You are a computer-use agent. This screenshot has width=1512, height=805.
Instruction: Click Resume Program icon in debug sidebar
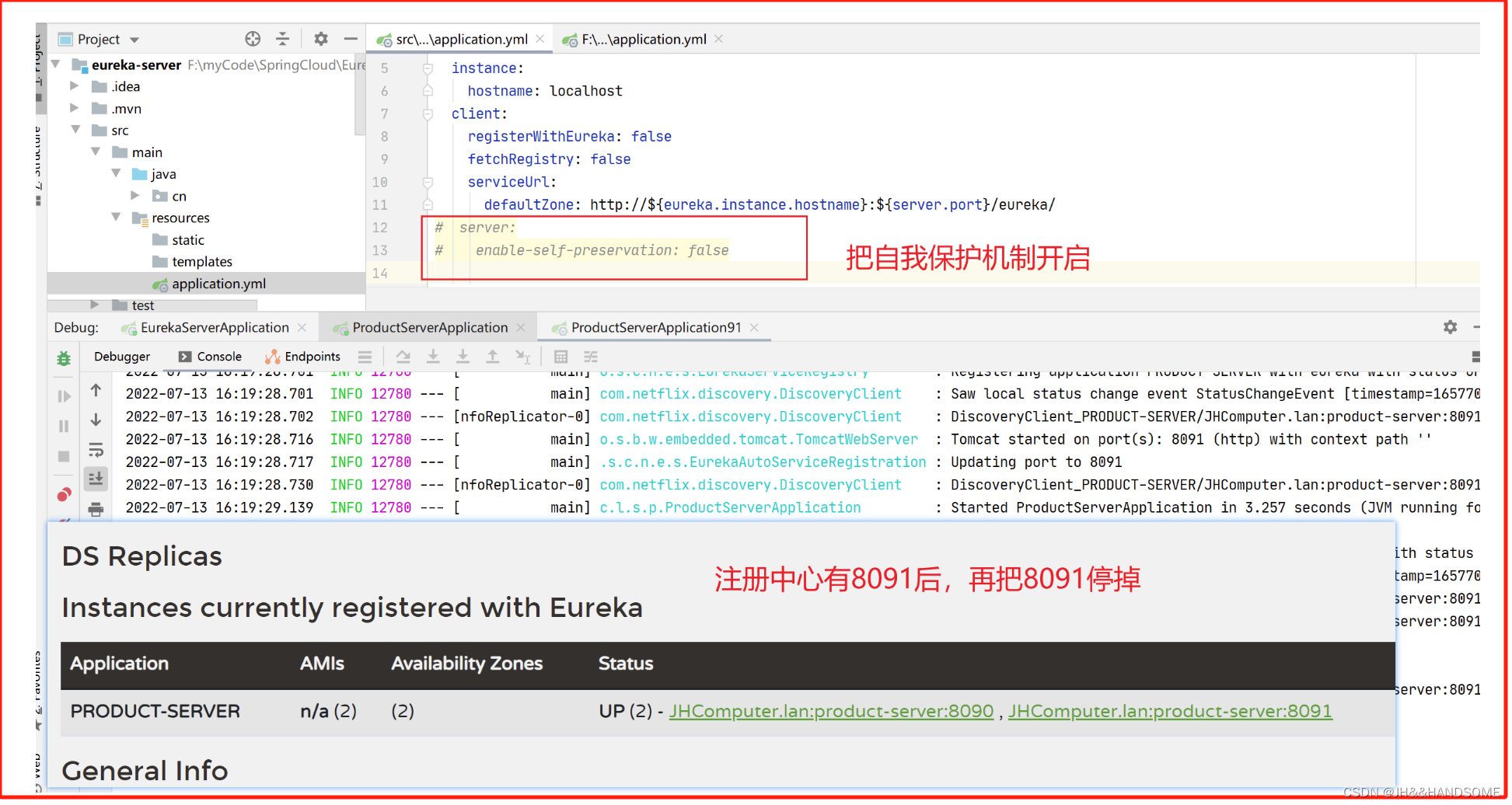[64, 396]
